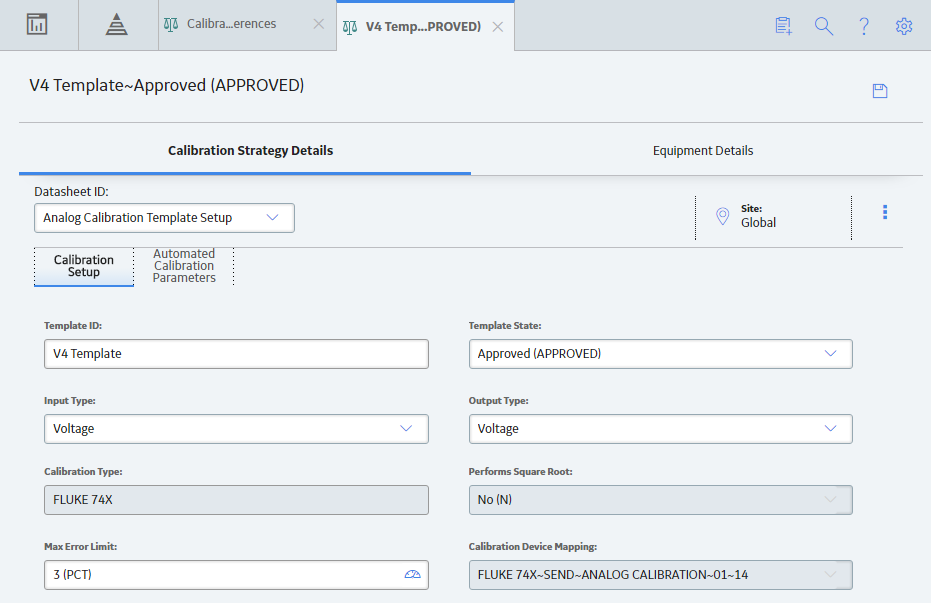Open the Output Type Voltage dropdown
Screen dimensions: 931x603
tap(660, 429)
